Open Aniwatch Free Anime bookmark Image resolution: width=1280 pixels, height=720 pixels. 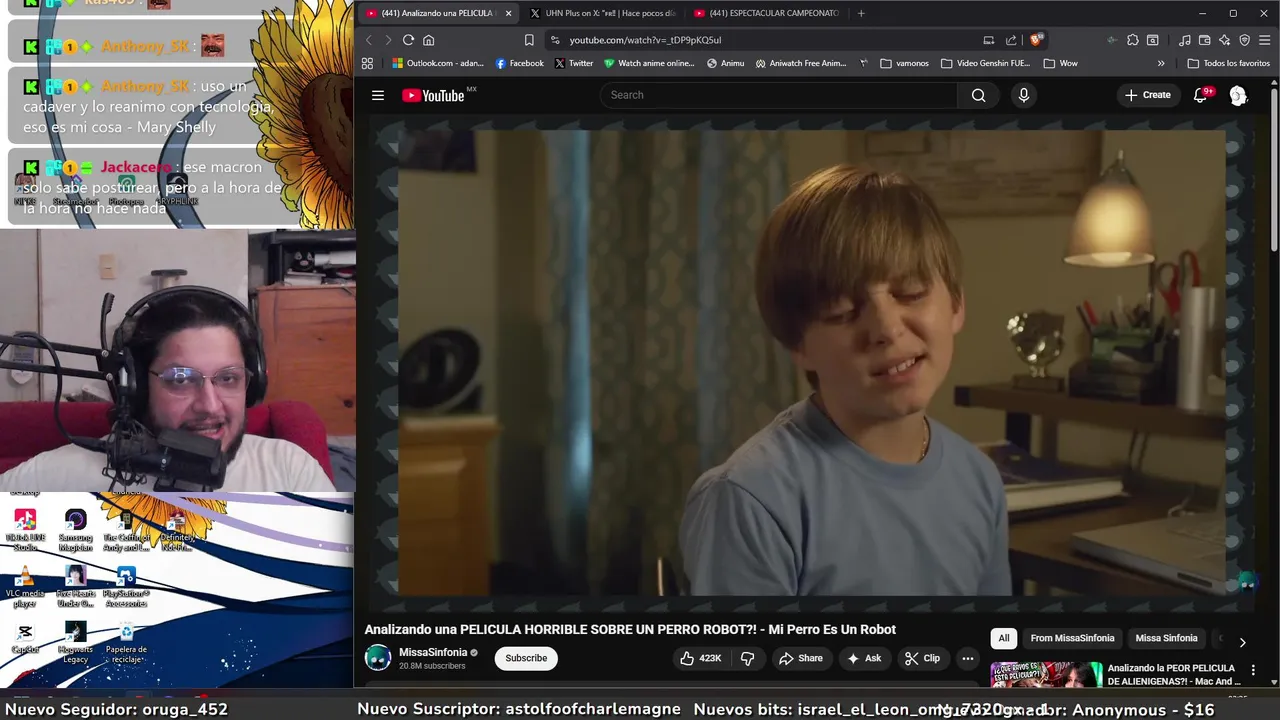coord(801,63)
